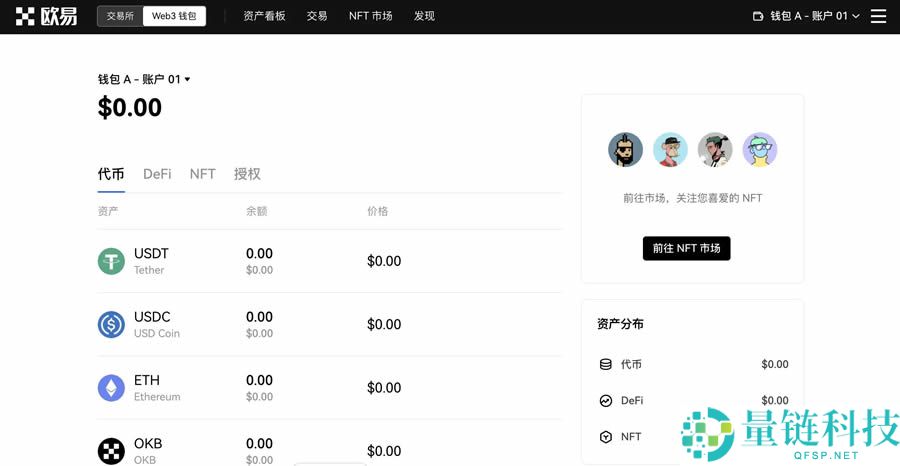Select the ape with hat NFT avatar
The height and width of the screenshot is (466, 900).
pyautogui.click(x=670, y=150)
